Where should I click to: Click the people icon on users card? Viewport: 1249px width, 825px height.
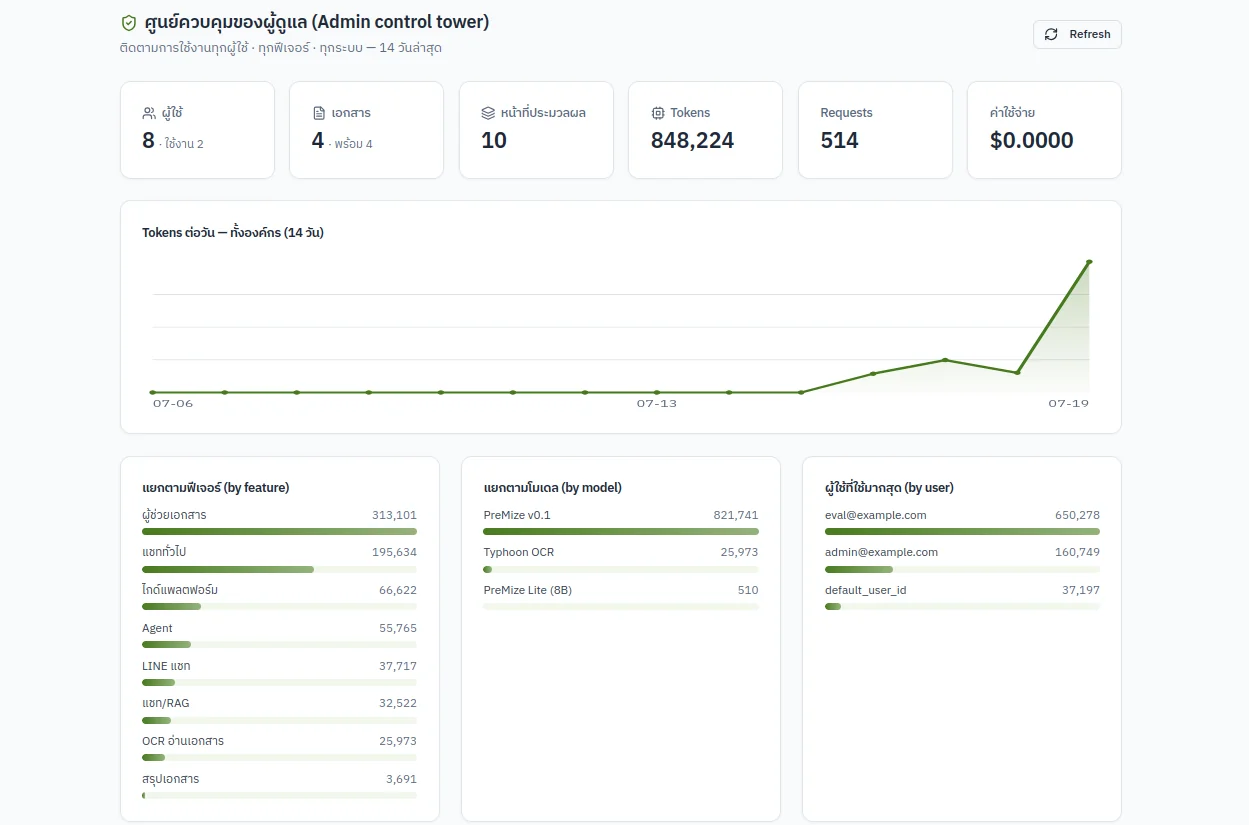(x=149, y=113)
